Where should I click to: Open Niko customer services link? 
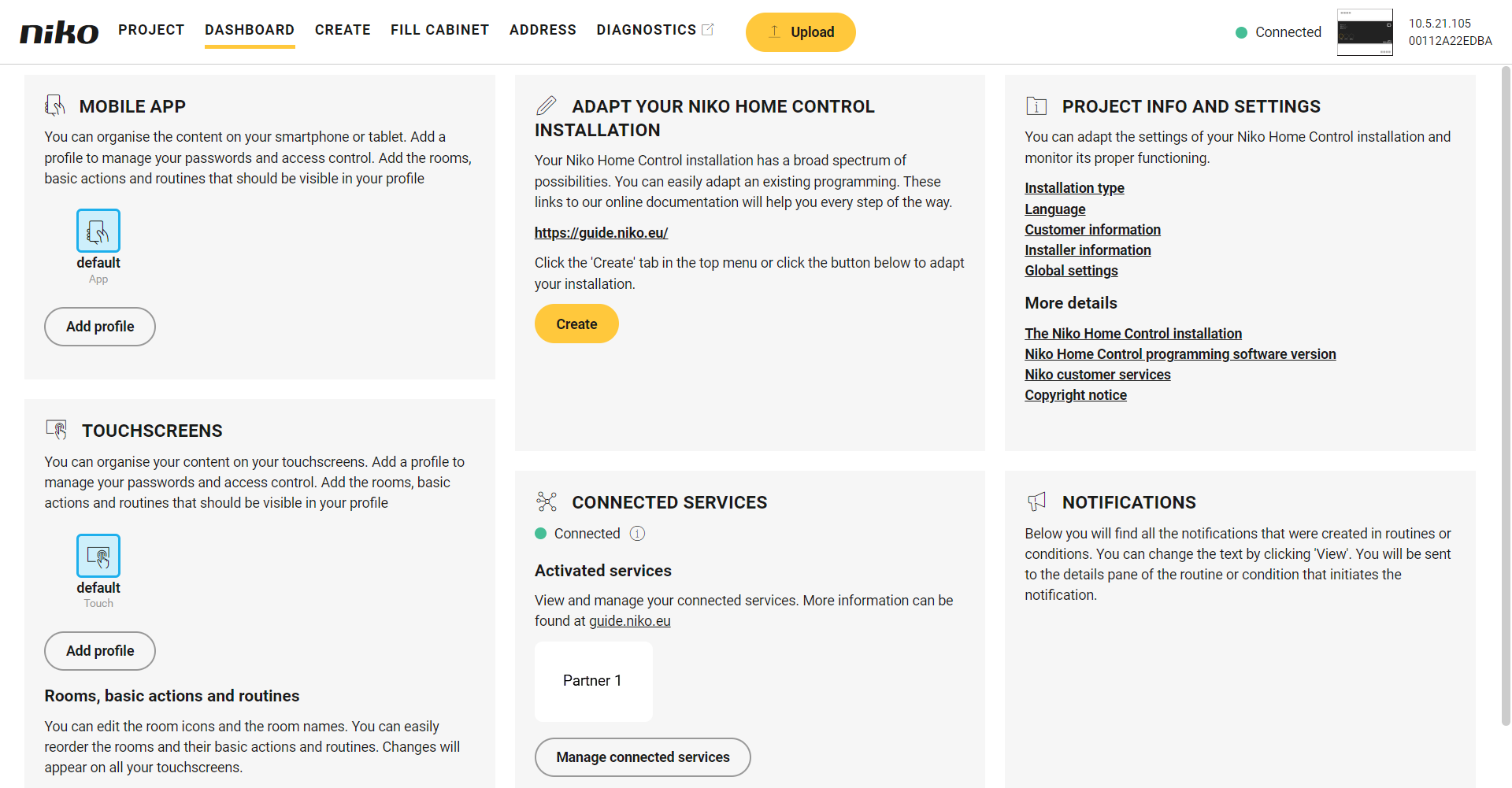click(x=1098, y=375)
